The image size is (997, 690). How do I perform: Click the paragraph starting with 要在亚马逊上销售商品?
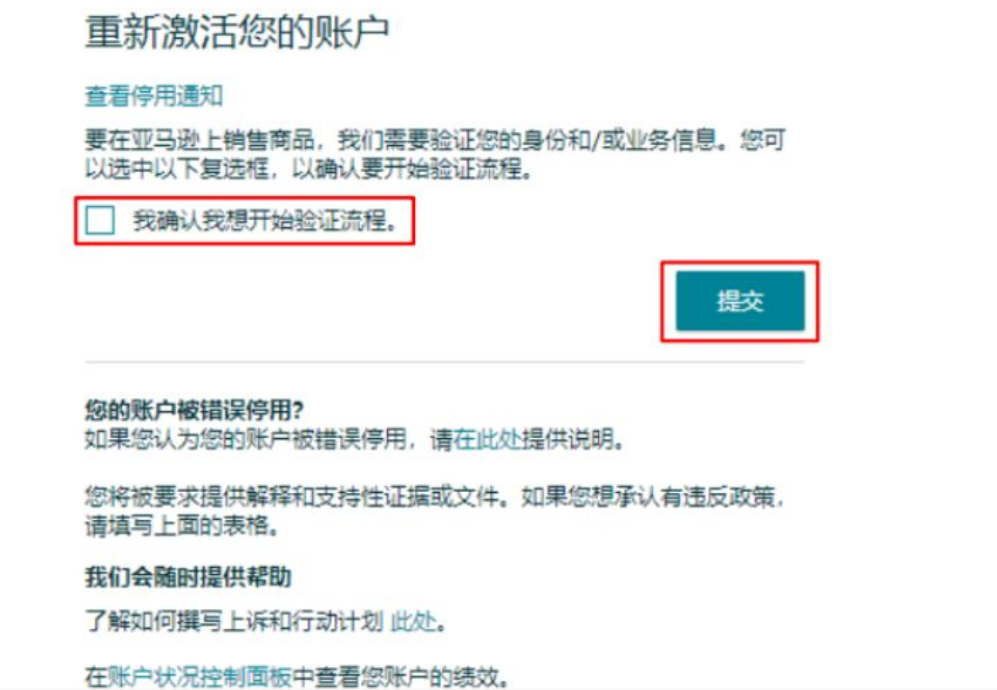coord(436,154)
